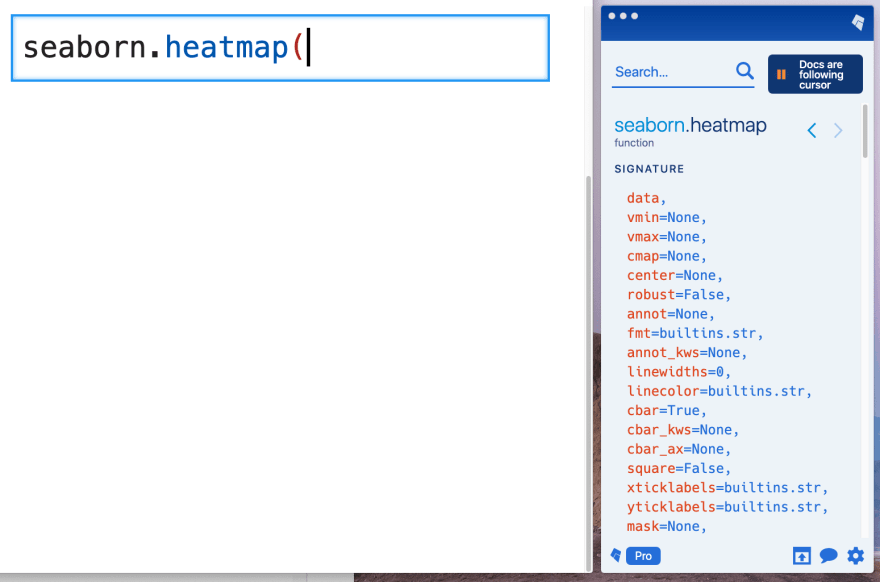Click the Kite logo beside Pro
The height and width of the screenshot is (582, 880).
tap(616, 556)
